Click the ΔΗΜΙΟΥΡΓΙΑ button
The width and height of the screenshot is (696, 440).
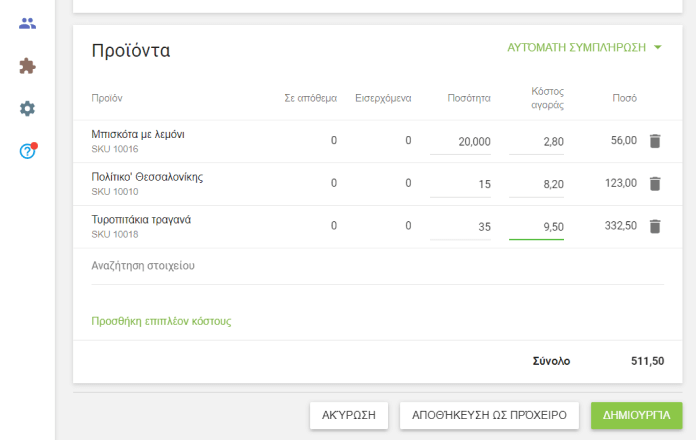(636, 416)
